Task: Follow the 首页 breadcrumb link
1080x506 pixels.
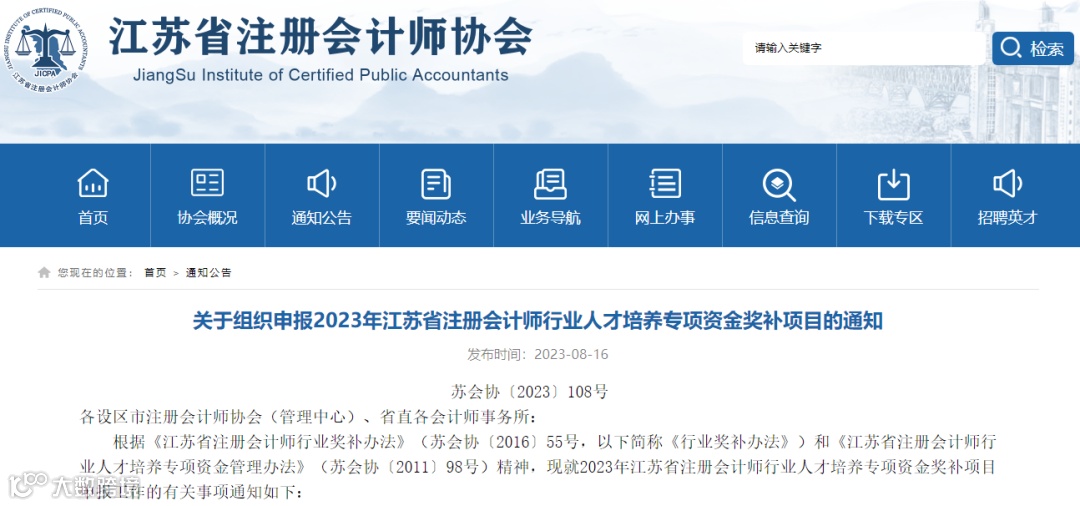Action: (155, 273)
